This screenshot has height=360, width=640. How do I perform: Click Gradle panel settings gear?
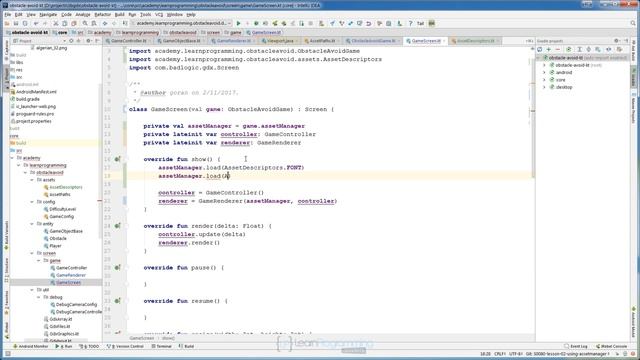(x=616, y=41)
